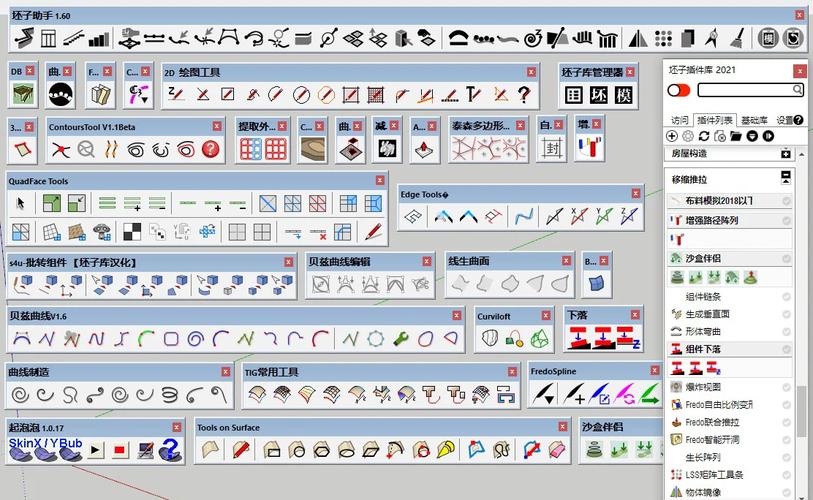Open the 设置 tab

point(784,120)
